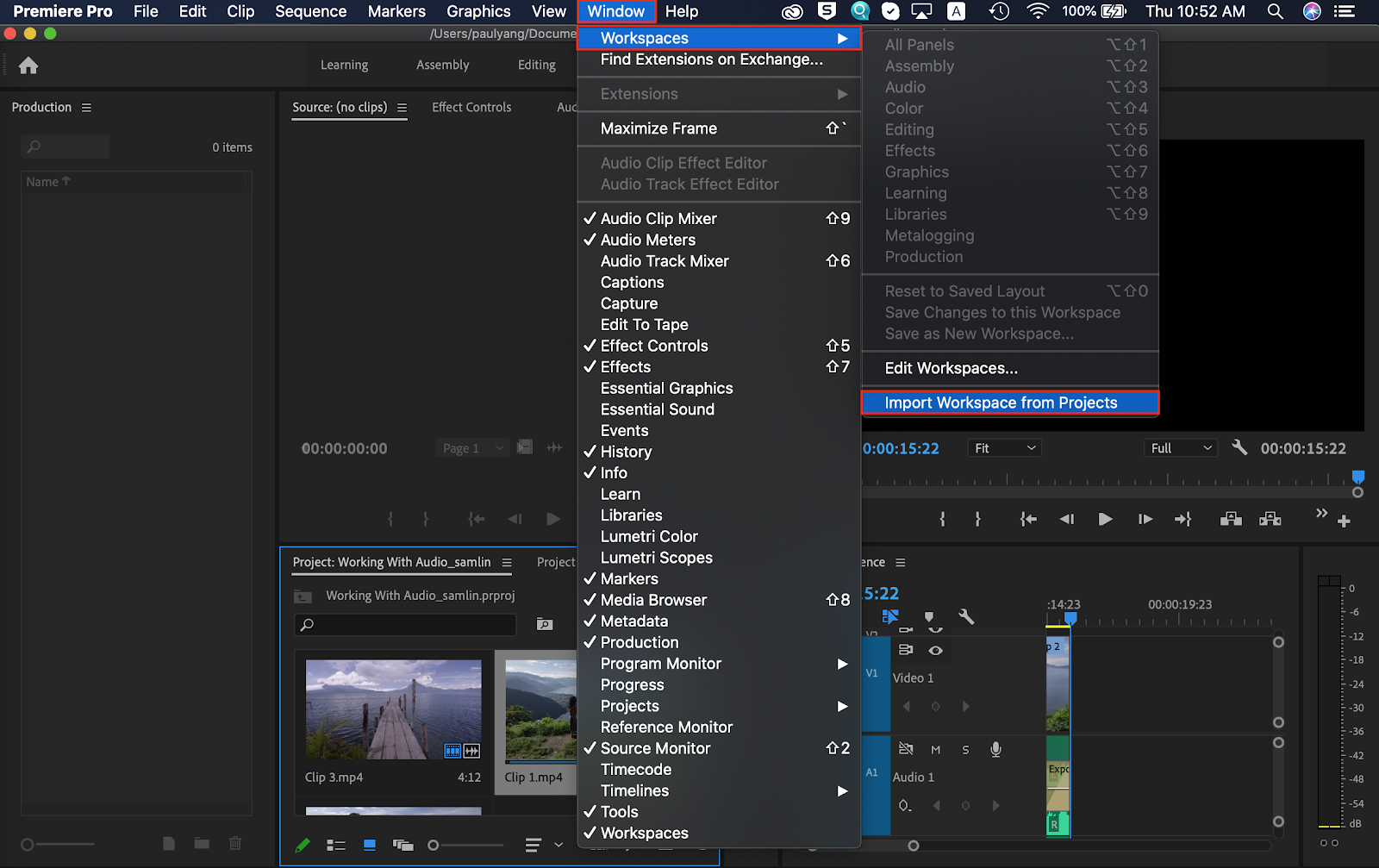Go to In point in Program monitor
This screenshot has height=868, width=1379.
tap(1028, 519)
